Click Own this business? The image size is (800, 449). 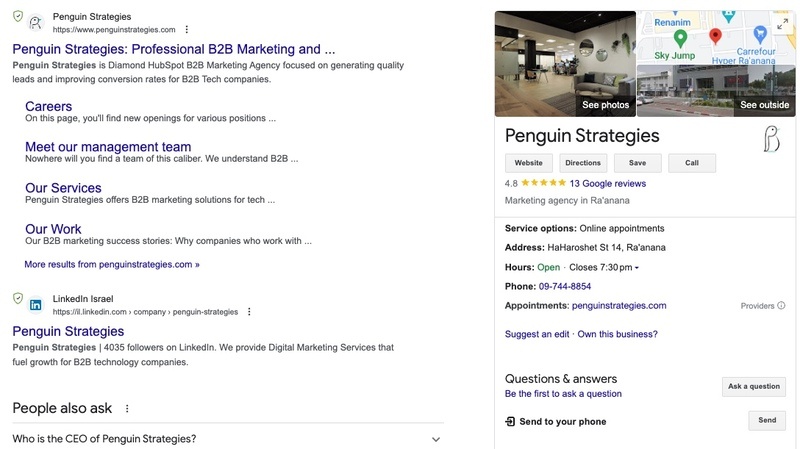617,334
